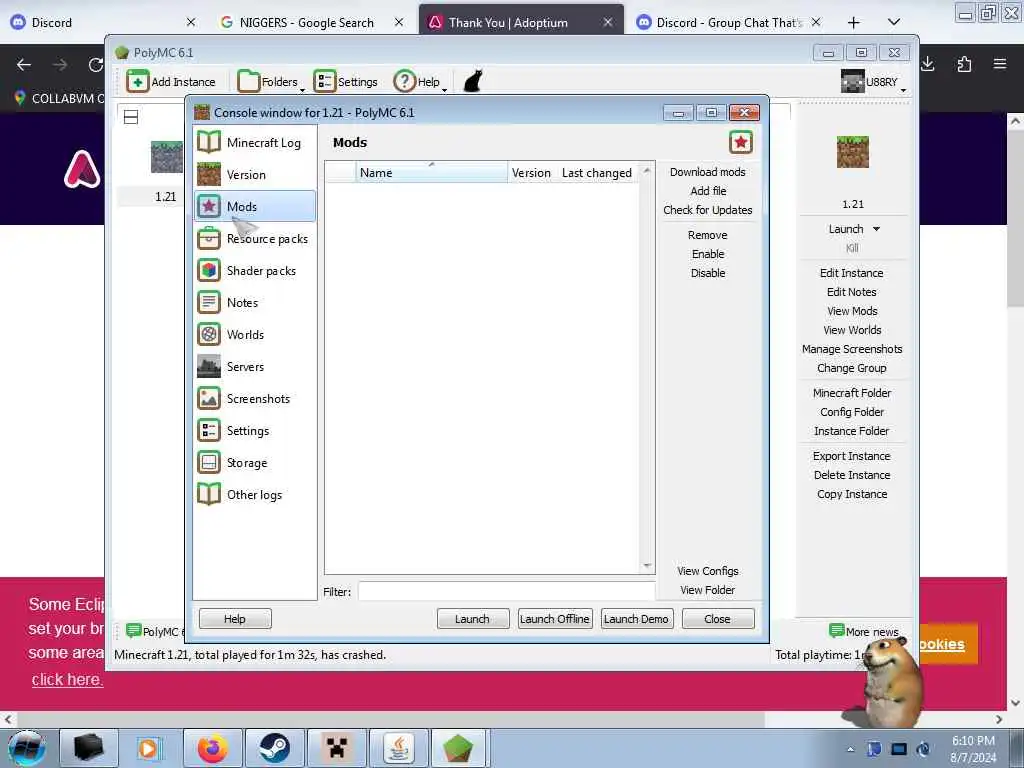Open the Version page in the console sidebar
The image size is (1024, 768).
click(255, 174)
